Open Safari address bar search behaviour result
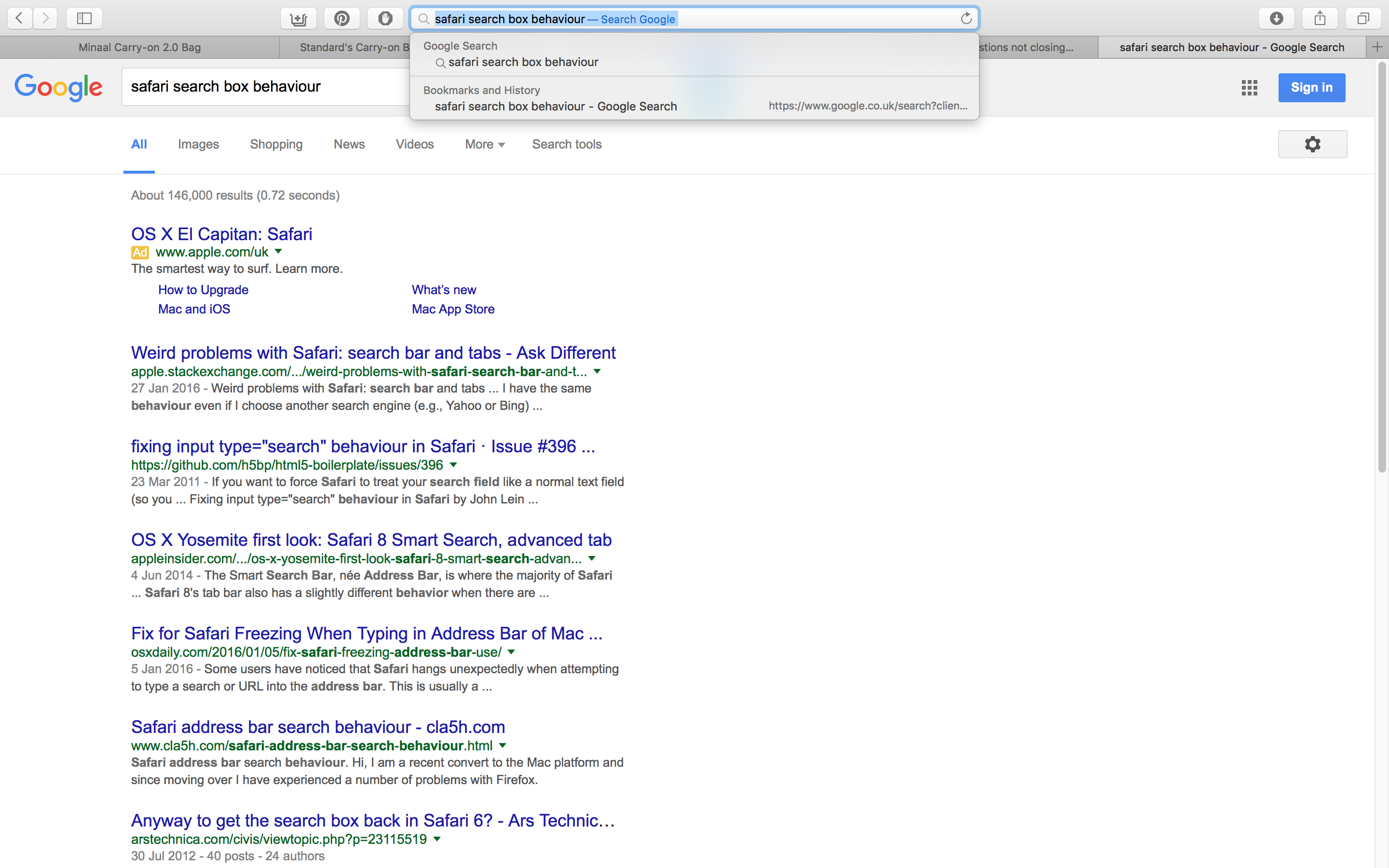Screen dimensions: 1389x868 point(318,727)
